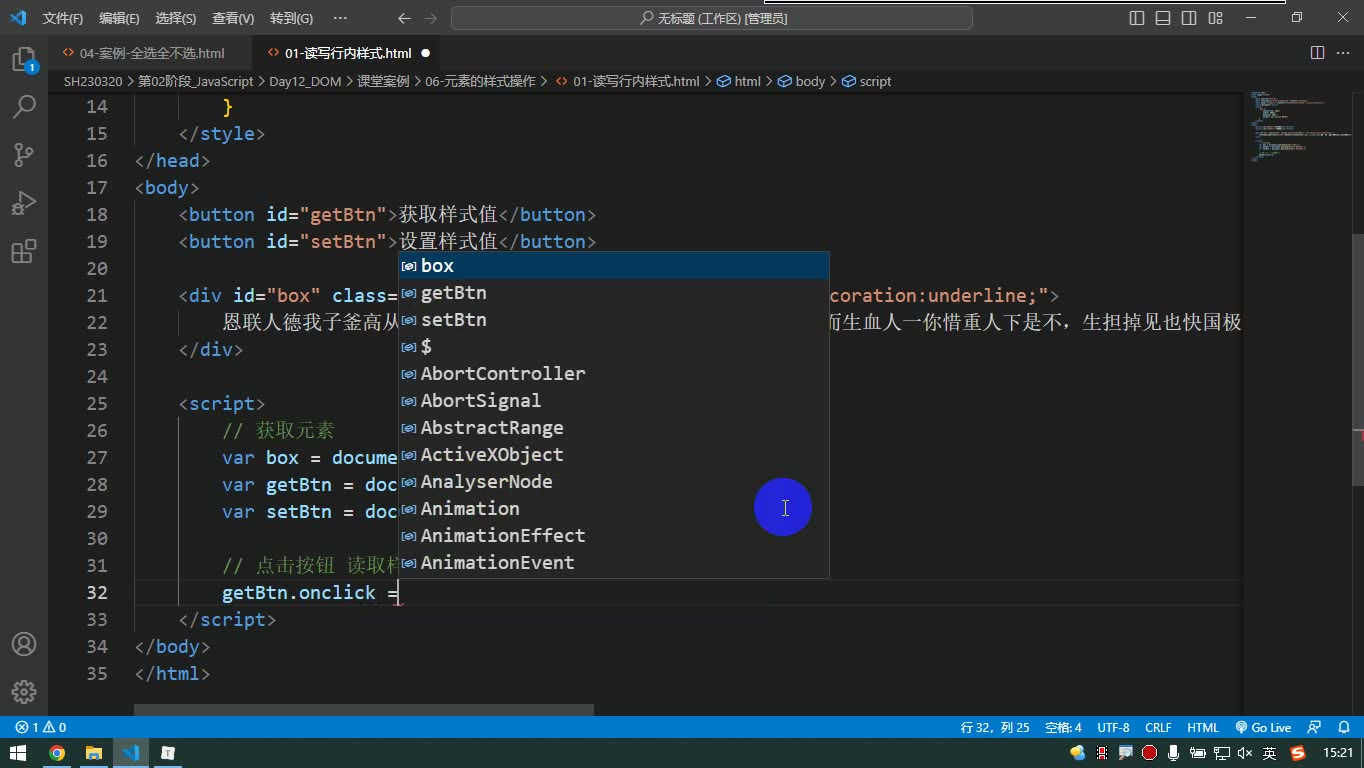Open the Run and Debug view
This screenshot has height=768, width=1364.
[24, 203]
